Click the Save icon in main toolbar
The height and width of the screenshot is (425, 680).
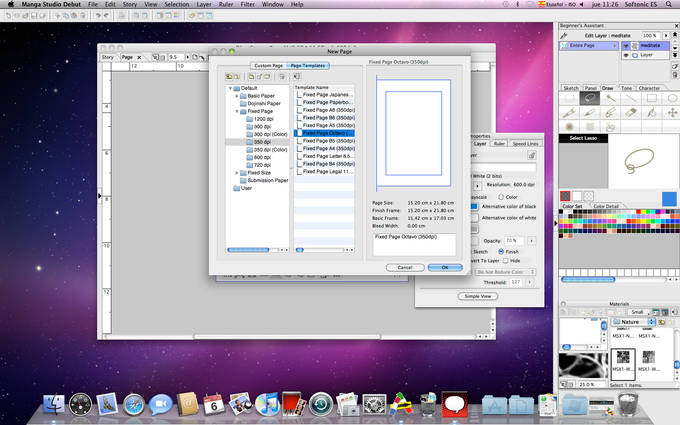[34, 16]
